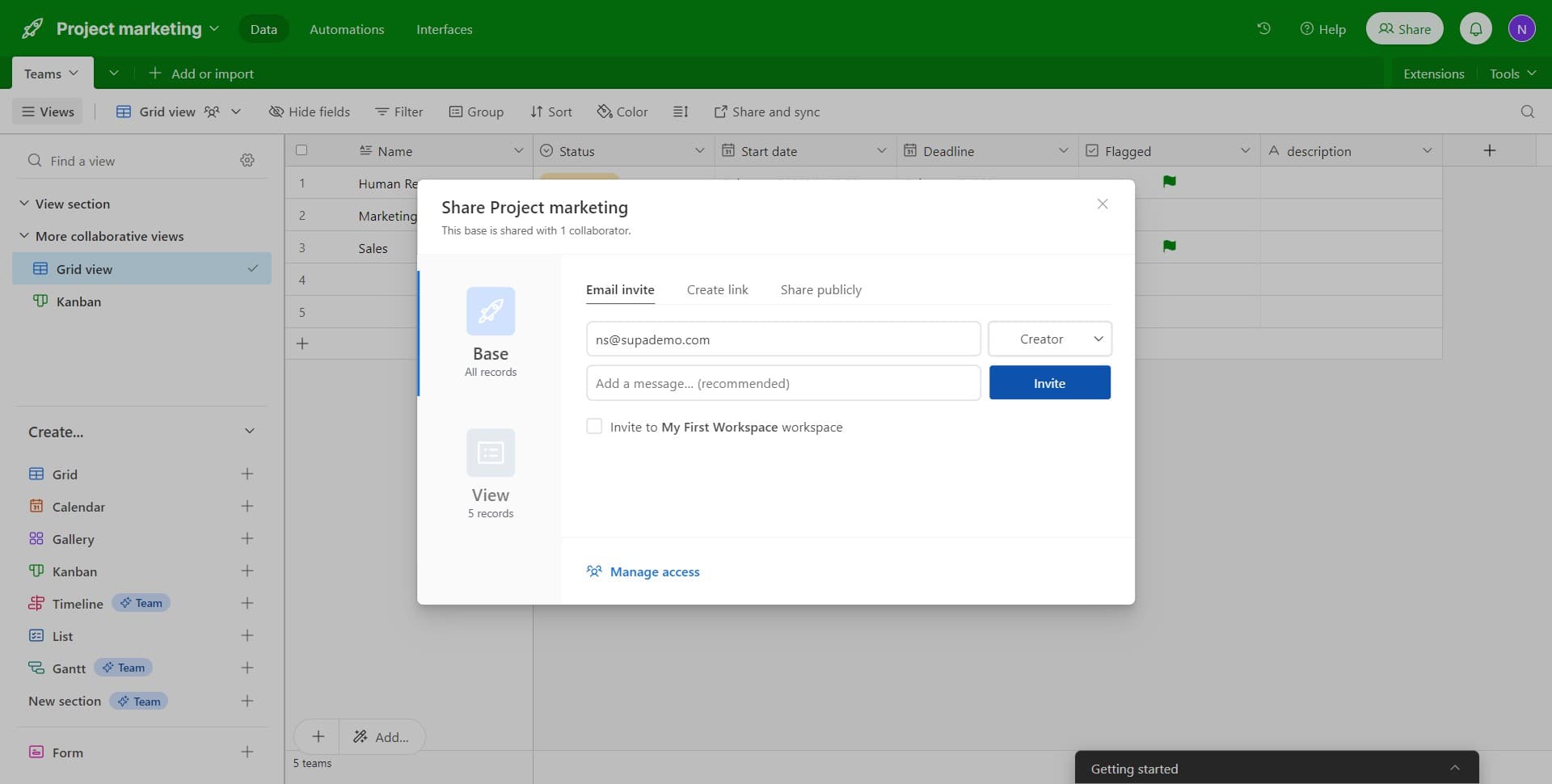
Task: Open the Manage access link
Action: (654, 571)
